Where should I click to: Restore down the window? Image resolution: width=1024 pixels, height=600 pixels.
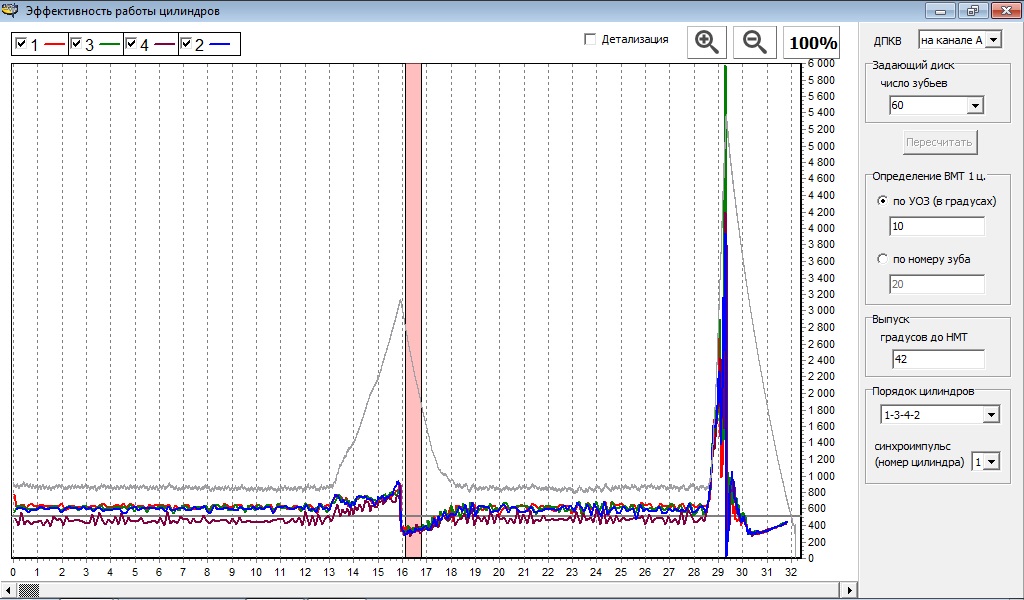click(x=973, y=10)
